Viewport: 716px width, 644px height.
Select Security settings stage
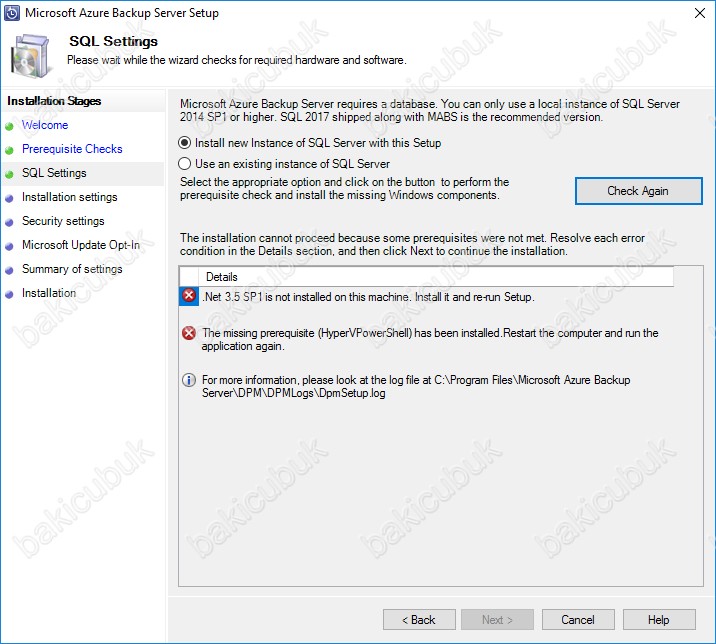click(x=63, y=221)
